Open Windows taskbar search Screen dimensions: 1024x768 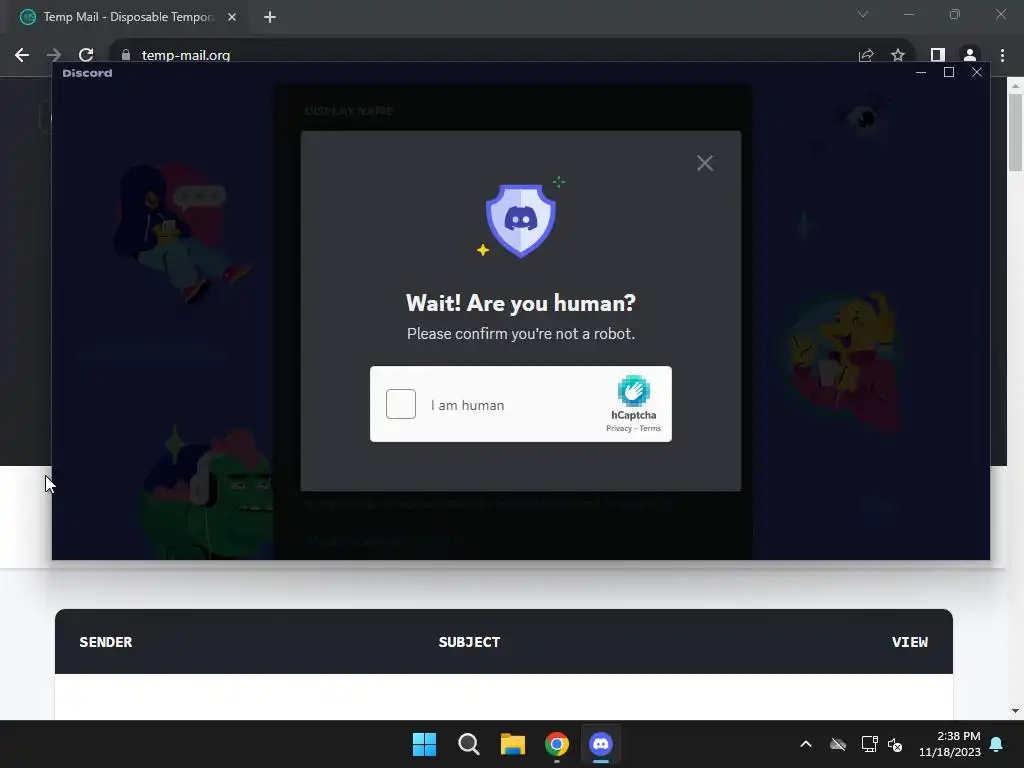tap(468, 744)
